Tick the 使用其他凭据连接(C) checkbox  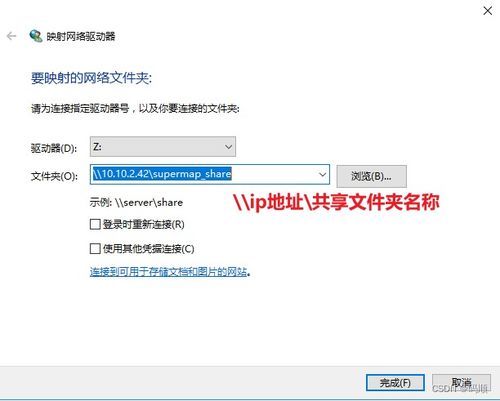95,248
